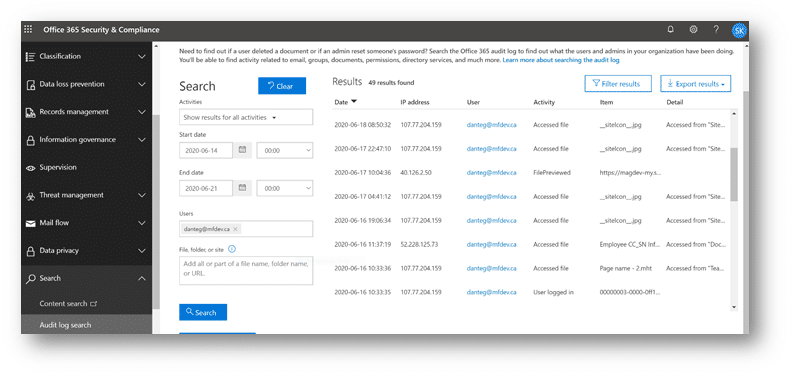Open the settings gear
Screen dimensions: 791x376
pos(694,30)
